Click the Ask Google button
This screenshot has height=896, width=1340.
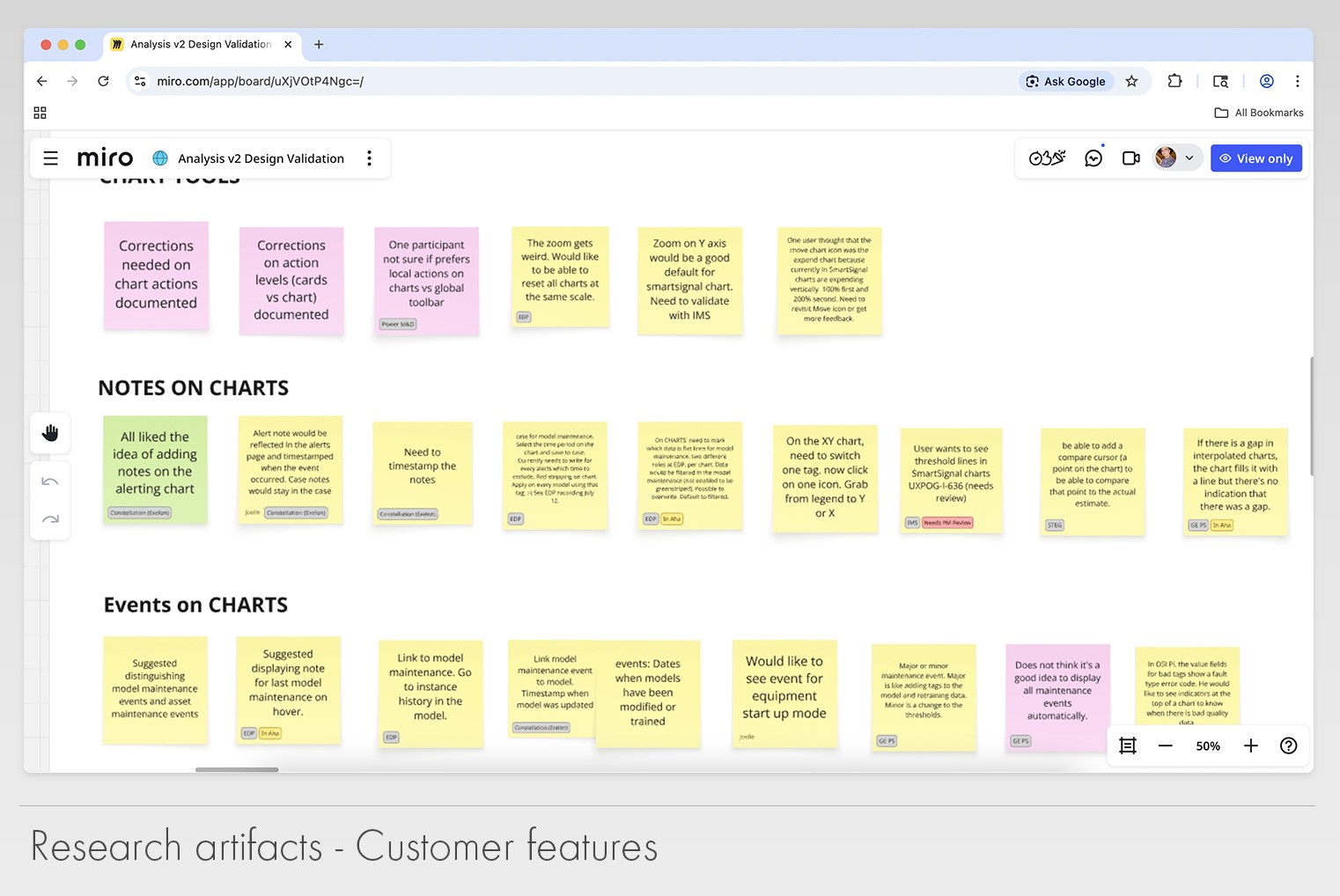pyautogui.click(x=1065, y=81)
